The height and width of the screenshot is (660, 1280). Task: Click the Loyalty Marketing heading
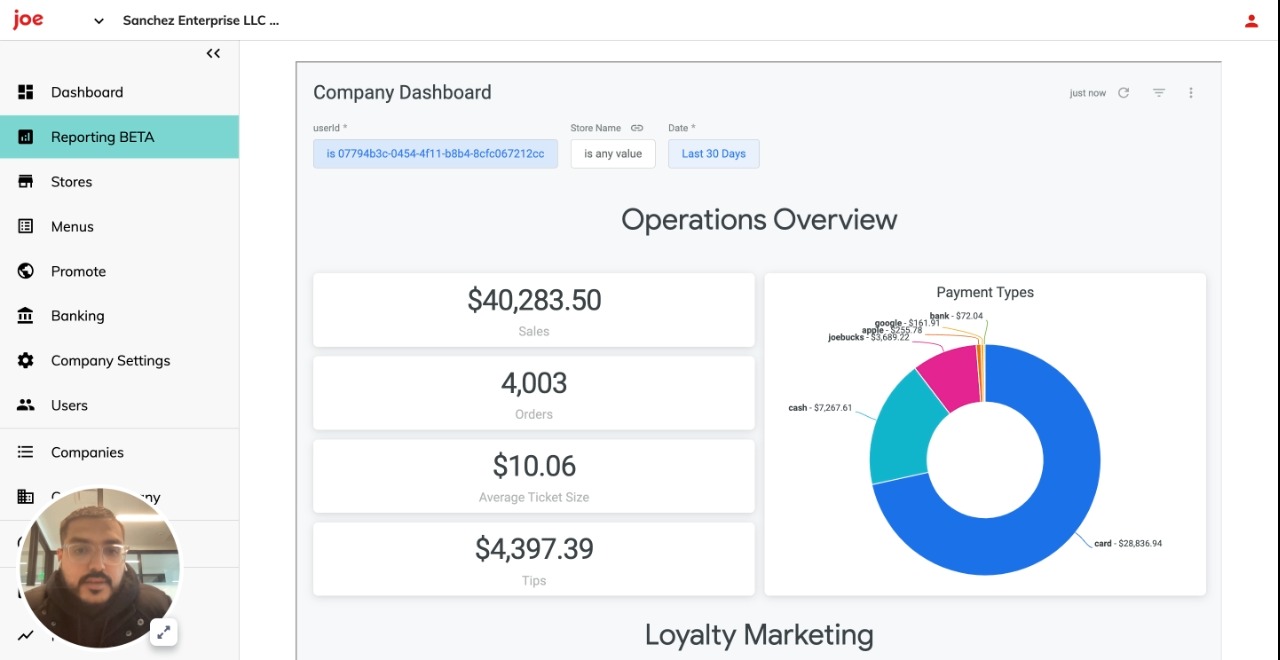tap(759, 635)
